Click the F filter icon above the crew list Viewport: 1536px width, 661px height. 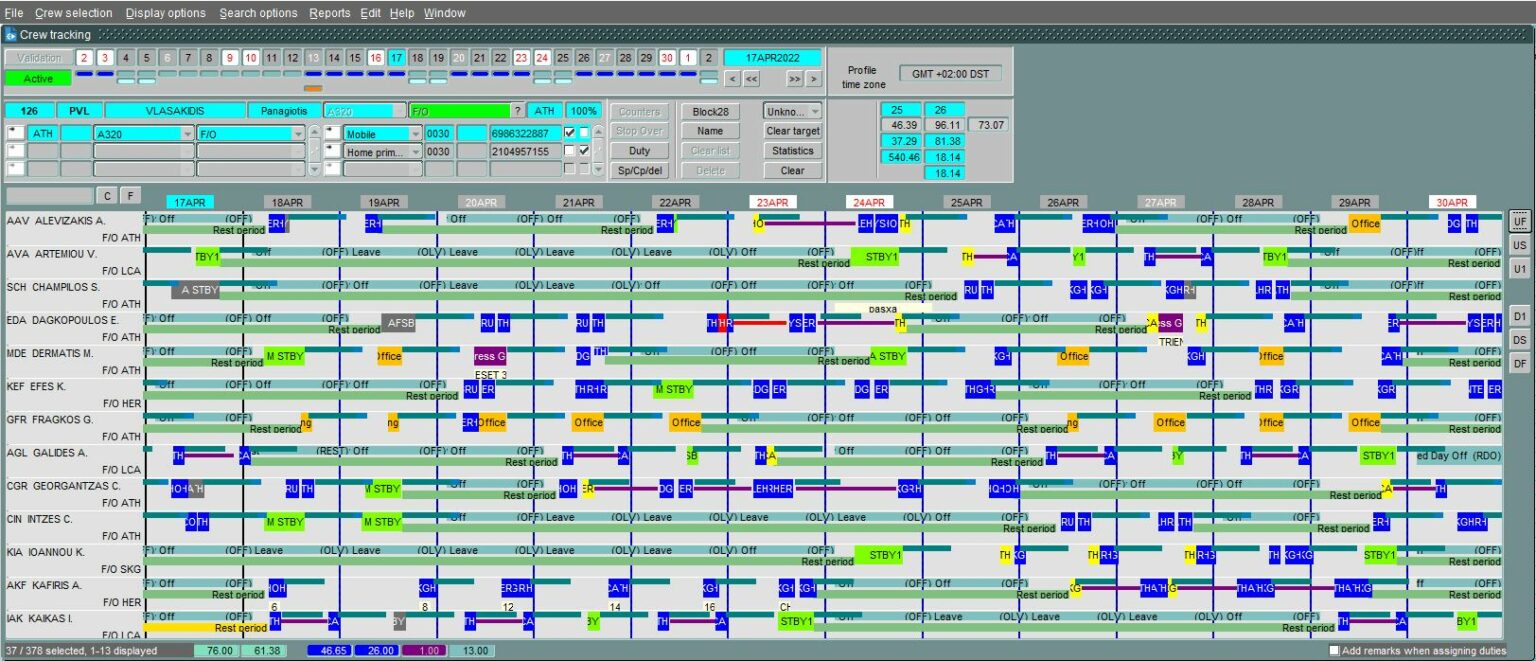click(x=129, y=195)
